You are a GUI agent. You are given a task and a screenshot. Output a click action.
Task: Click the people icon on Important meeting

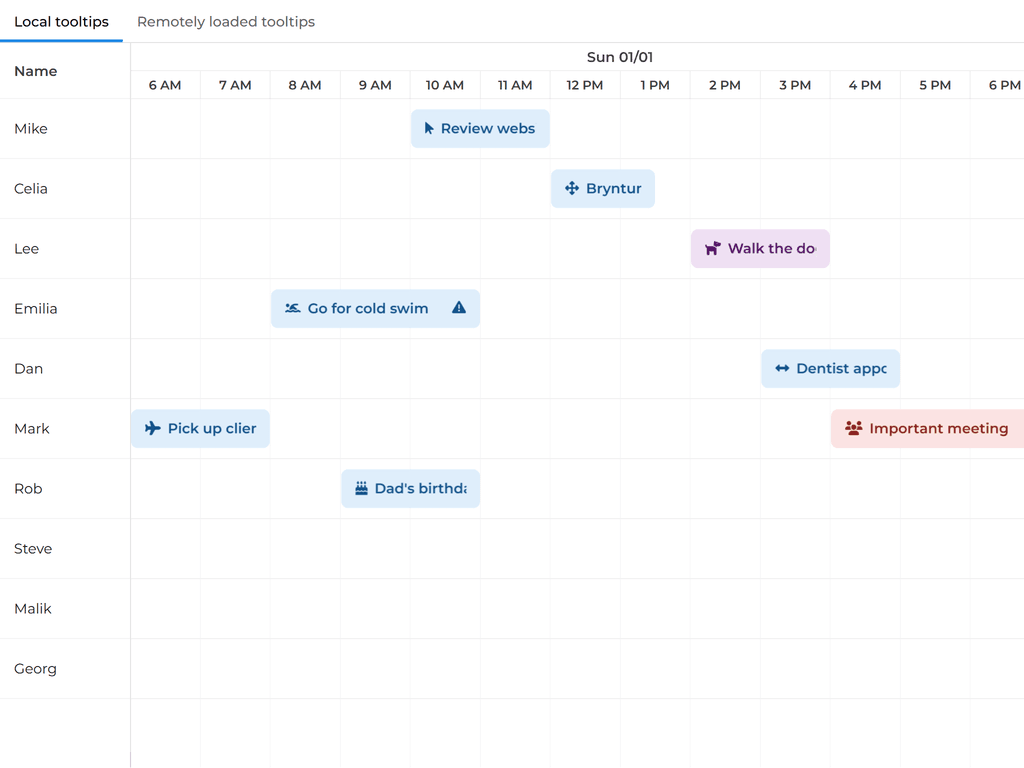(x=853, y=429)
